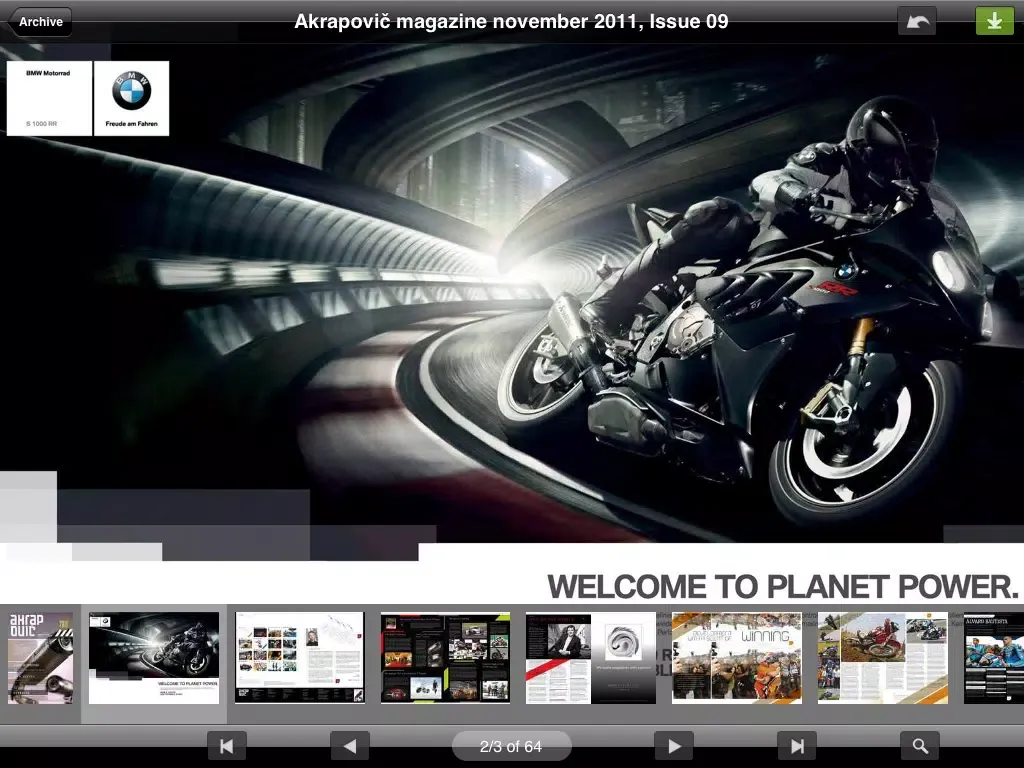Tap the BMW Motorrad S 1000 RR box
Screen dimensions: 1024x768
[49, 98]
